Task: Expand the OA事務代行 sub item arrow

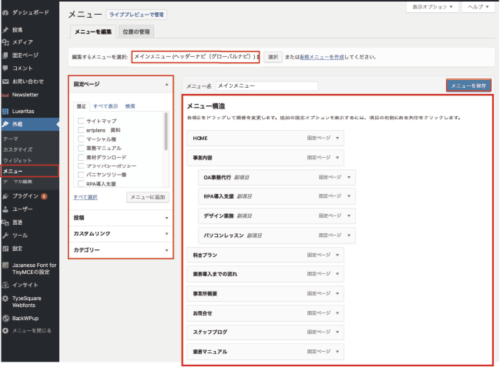Action: 349,177
